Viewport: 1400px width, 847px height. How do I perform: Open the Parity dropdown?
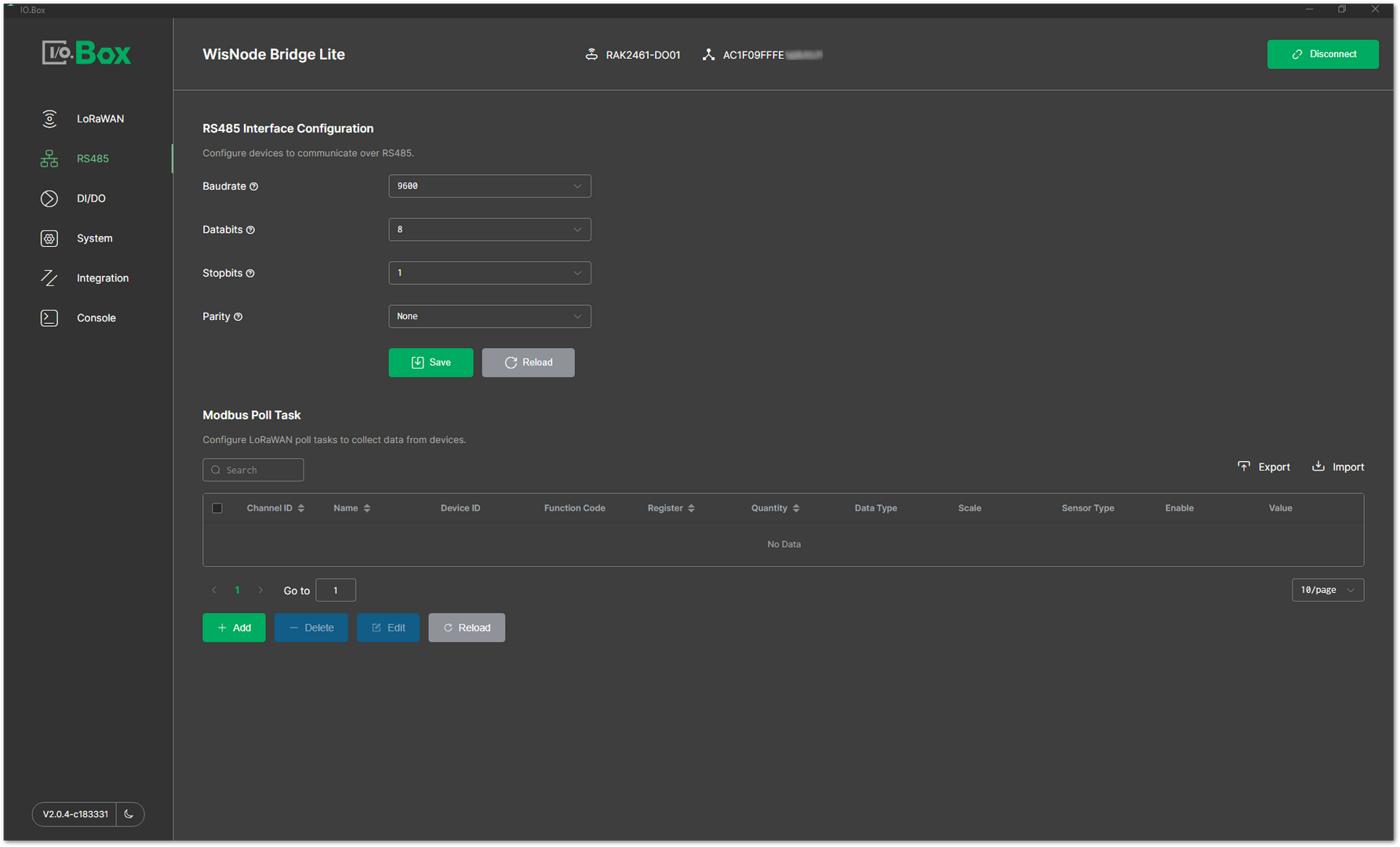click(489, 316)
